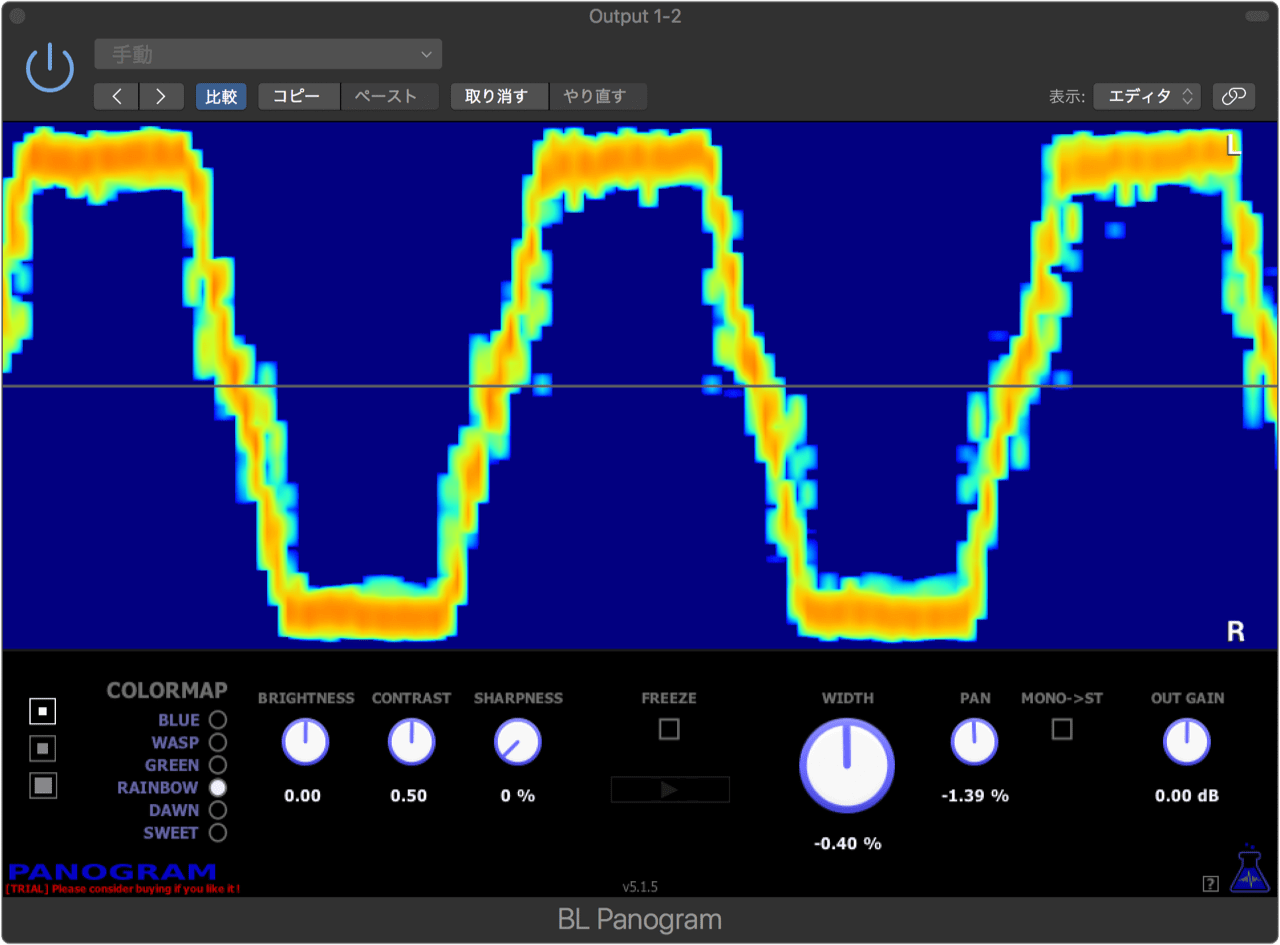Select the small display size icon
This screenshot has height=945, width=1280.
click(x=43, y=711)
